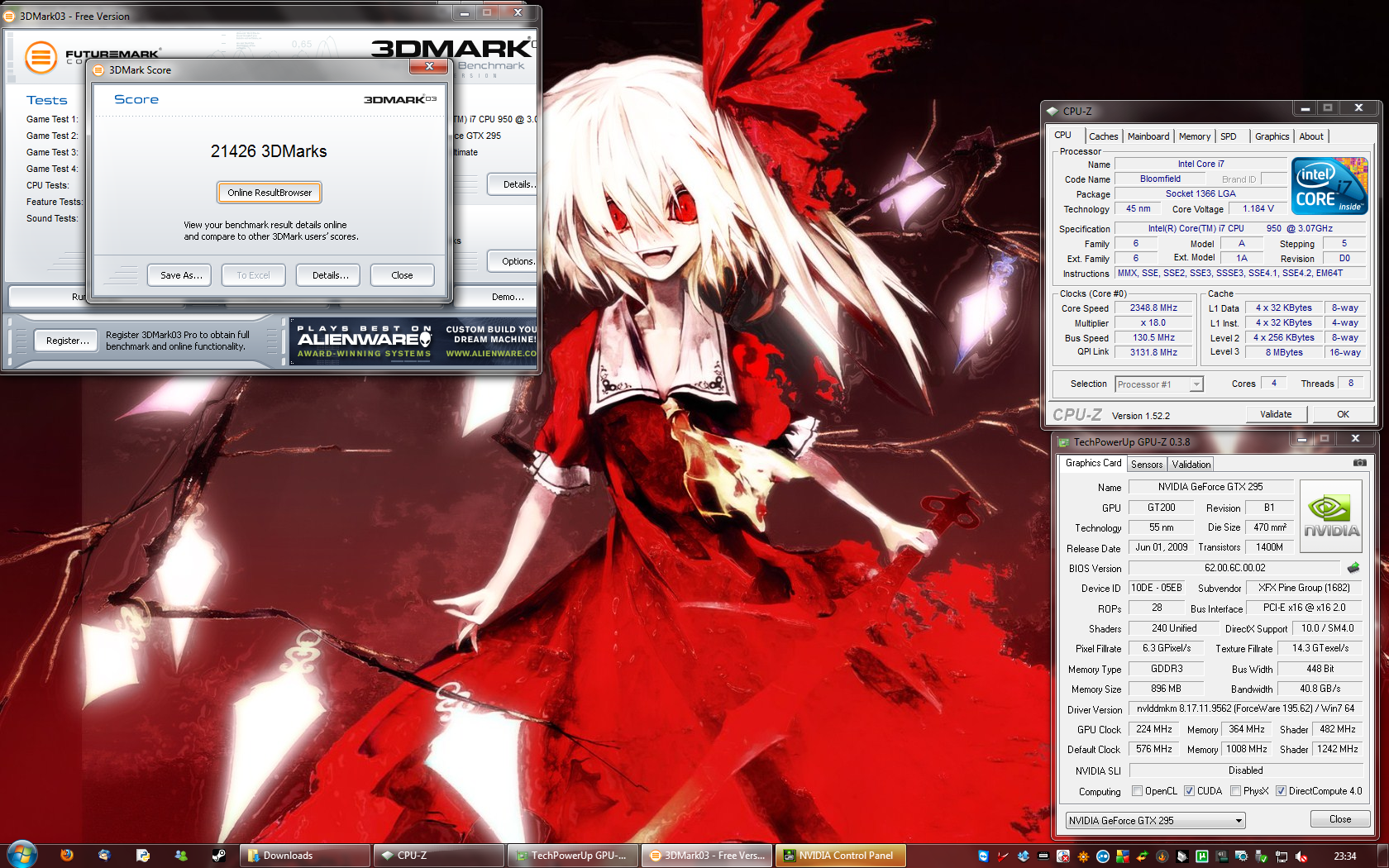The image size is (1389, 868).
Task: Toggle the PhysX checkbox
Action: 1235,791
